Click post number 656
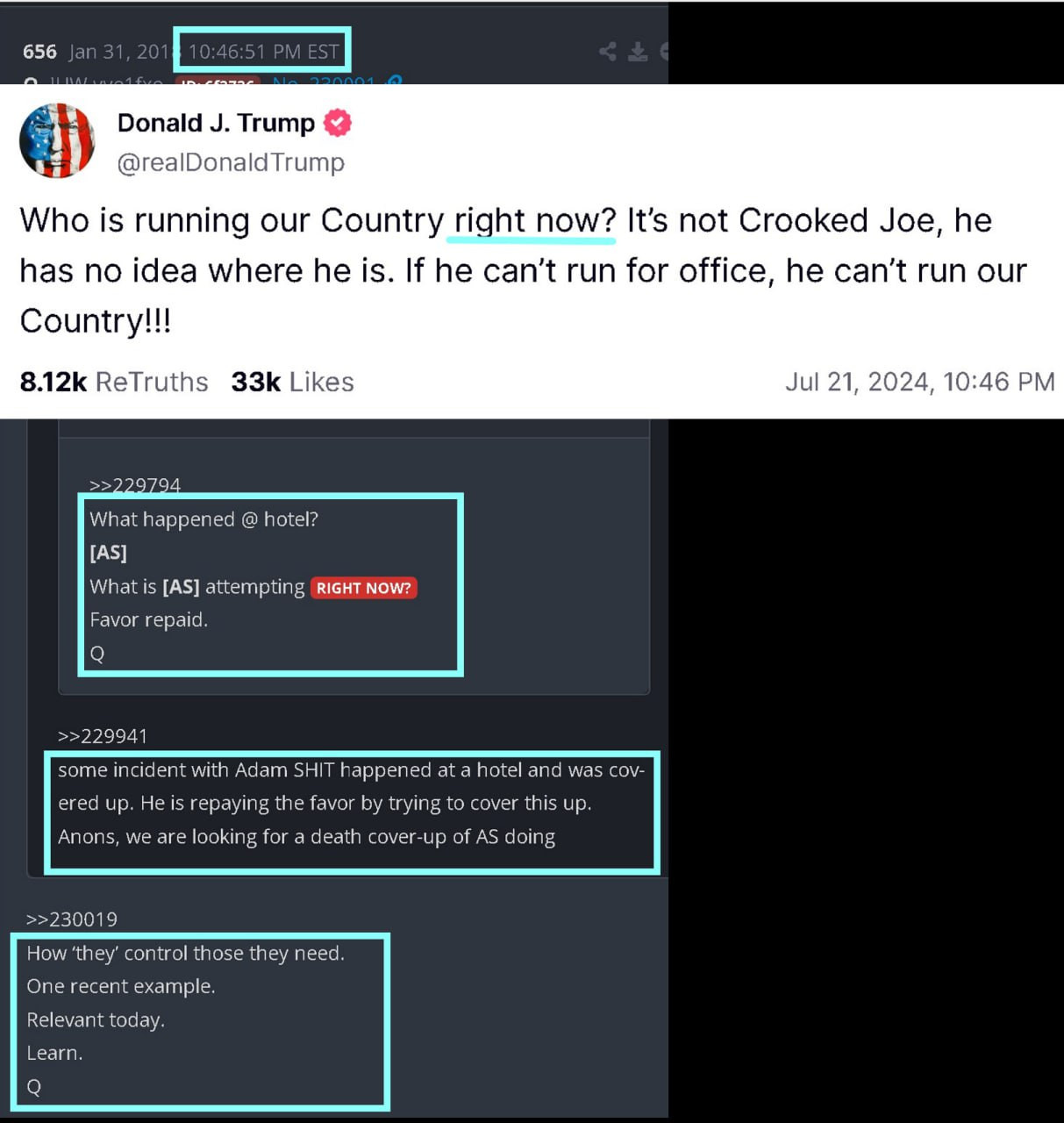Image resolution: width=1064 pixels, height=1123 pixels. click(39, 52)
